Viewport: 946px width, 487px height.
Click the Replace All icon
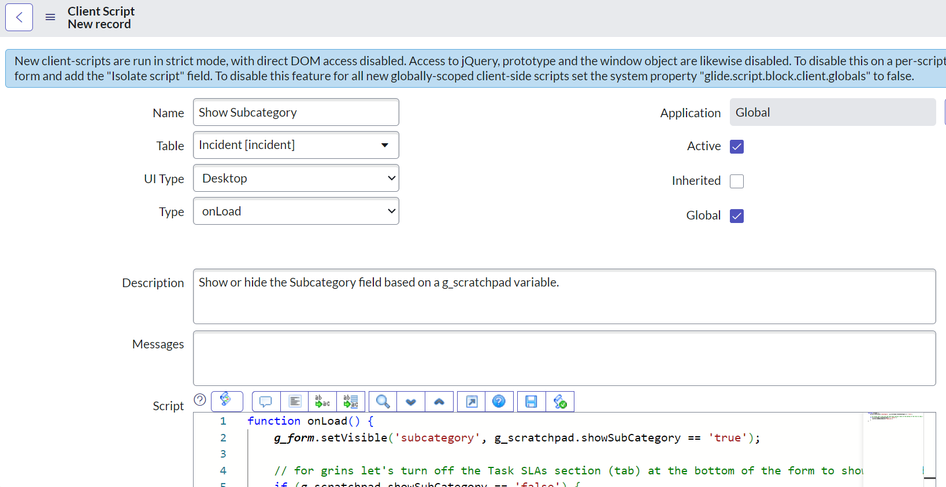click(351, 401)
